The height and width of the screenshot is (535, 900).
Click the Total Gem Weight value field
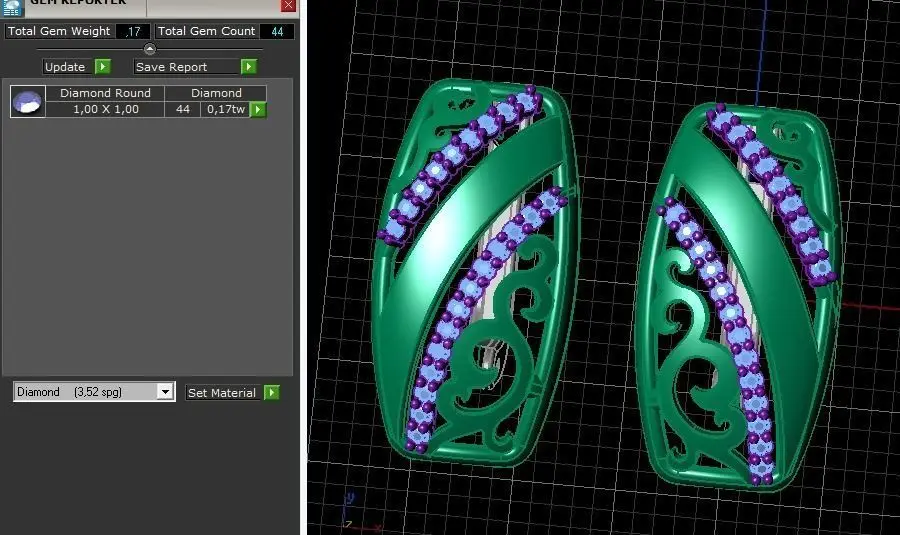(x=133, y=32)
